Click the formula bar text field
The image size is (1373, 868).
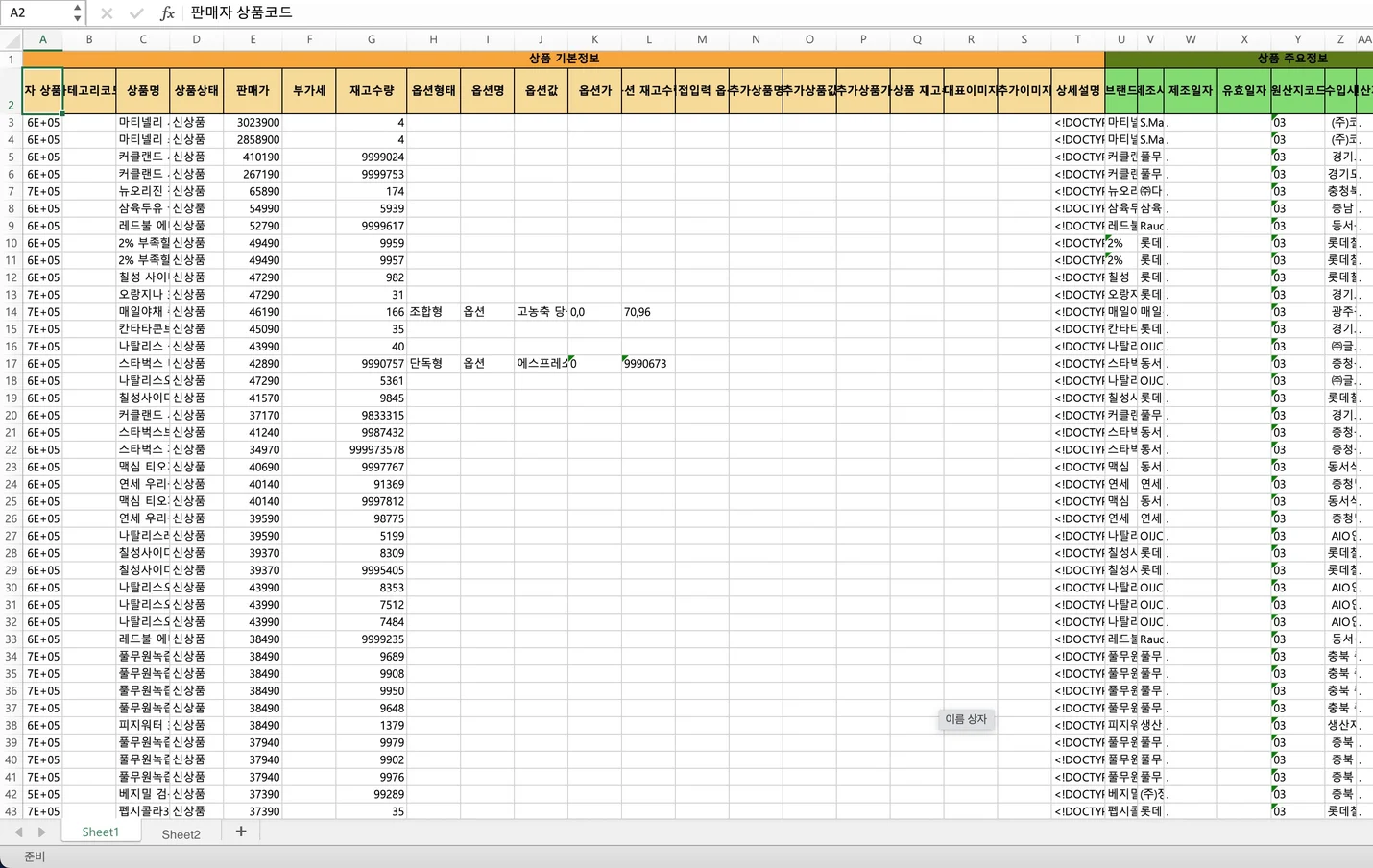(x=768, y=13)
